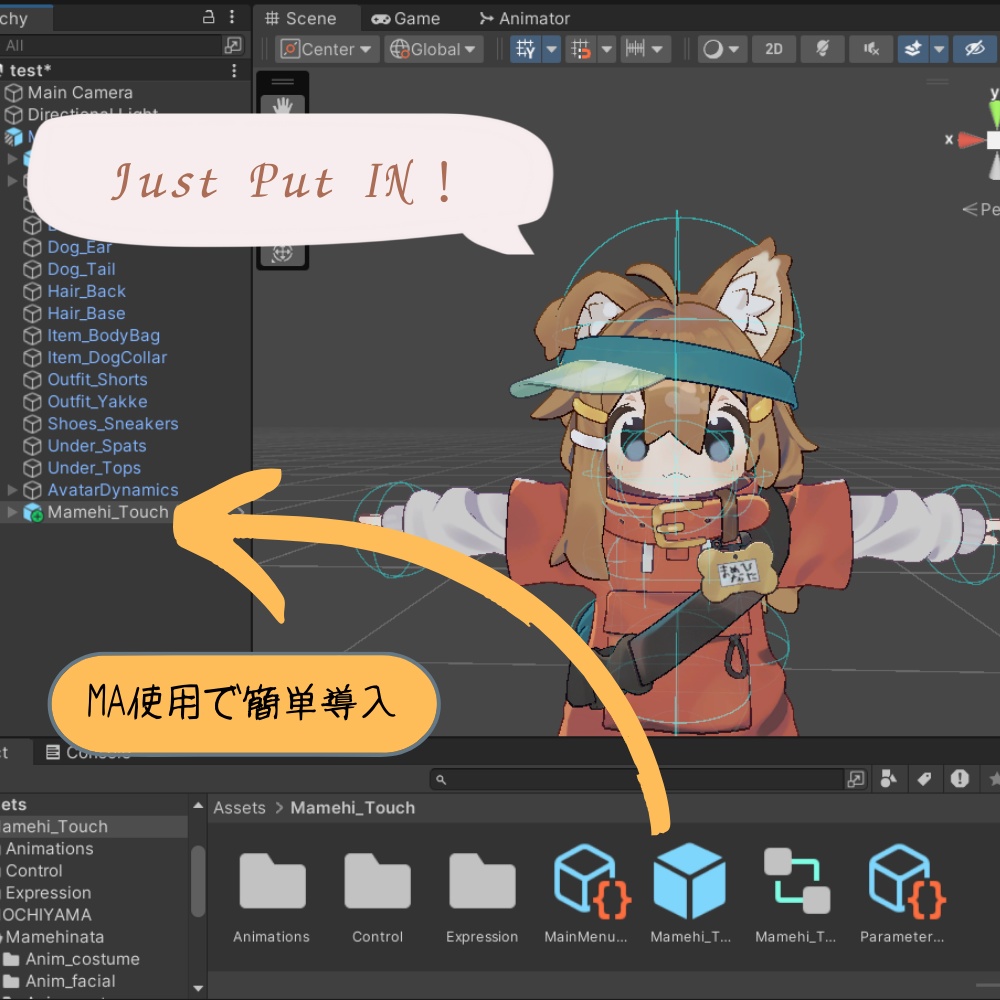This screenshot has width=1000, height=1000.
Task: Select Item_BodyBag object
Action: pos(103,335)
